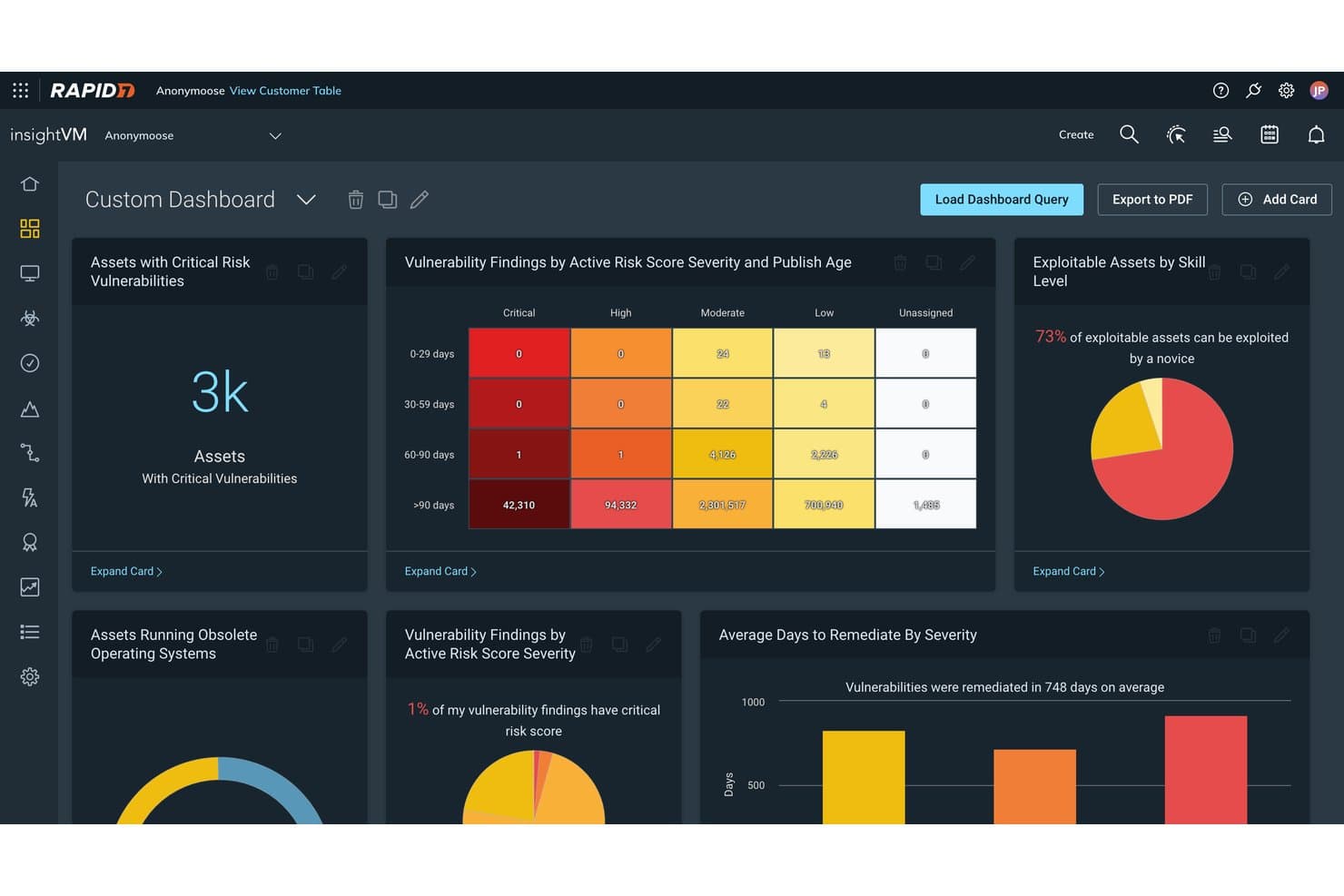Click the help question mark icon
1344x896 pixels.
tap(1220, 90)
